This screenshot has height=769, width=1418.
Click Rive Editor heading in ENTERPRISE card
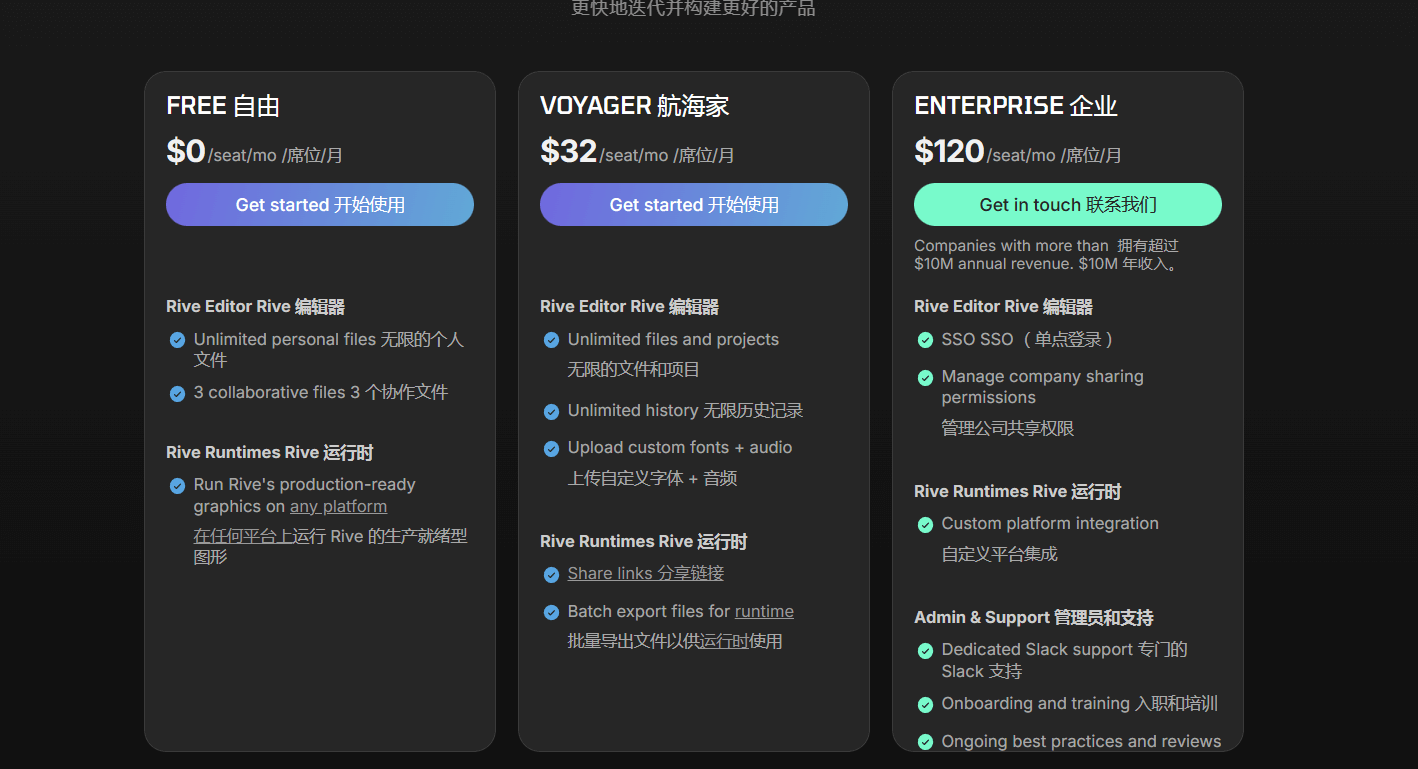[1003, 307]
